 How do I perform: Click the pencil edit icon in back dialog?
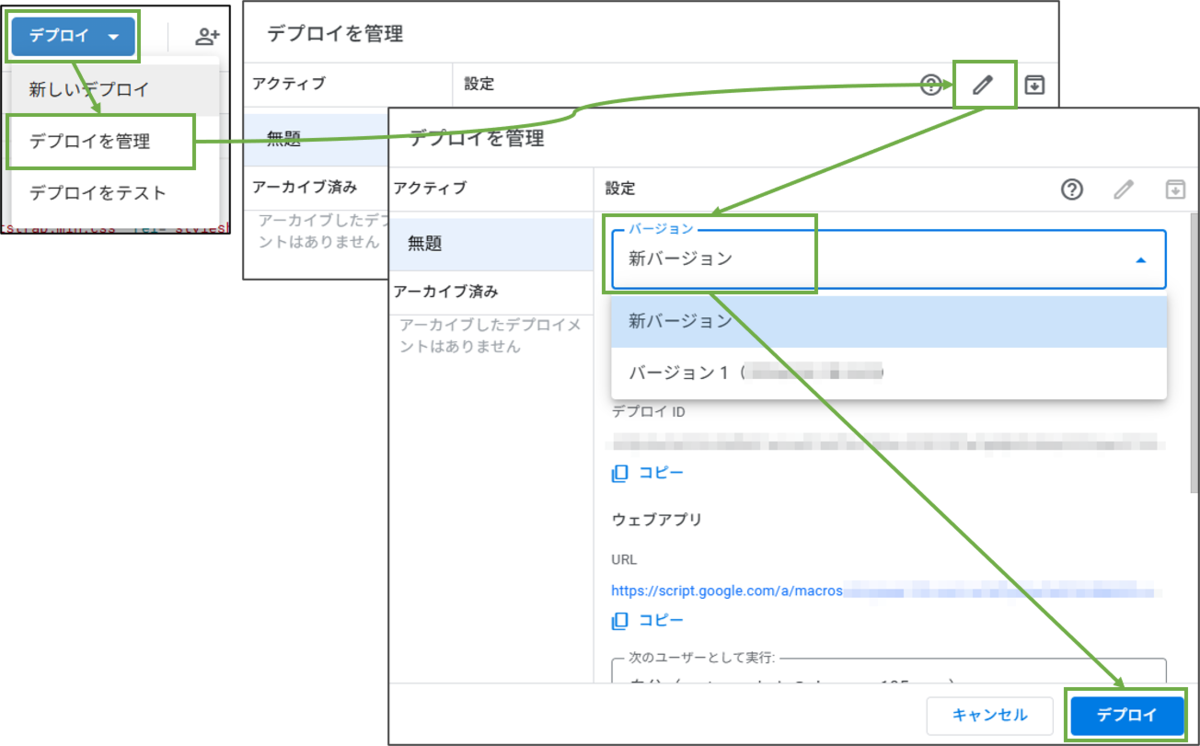point(983,85)
